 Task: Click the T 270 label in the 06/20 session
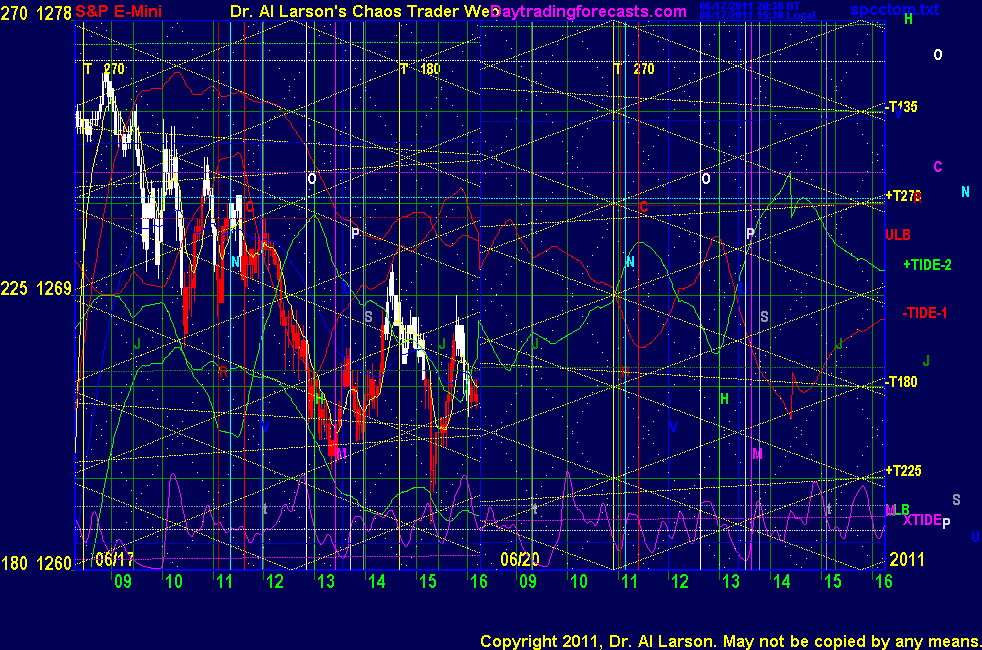(x=634, y=69)
